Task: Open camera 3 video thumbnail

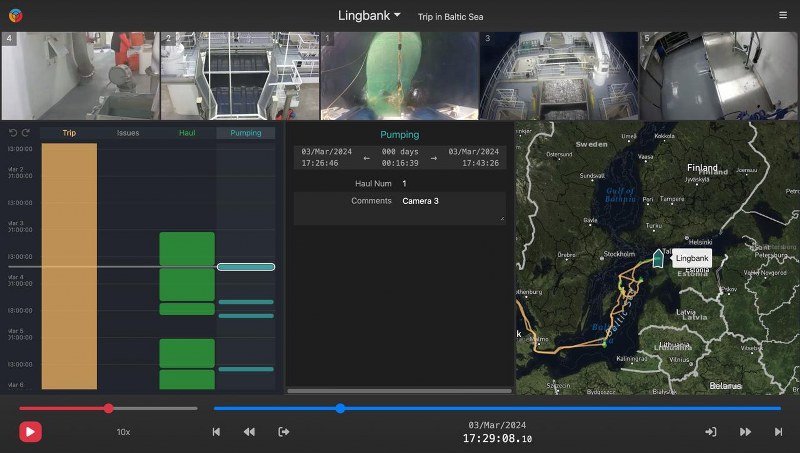Action: [x=558, y=76]
